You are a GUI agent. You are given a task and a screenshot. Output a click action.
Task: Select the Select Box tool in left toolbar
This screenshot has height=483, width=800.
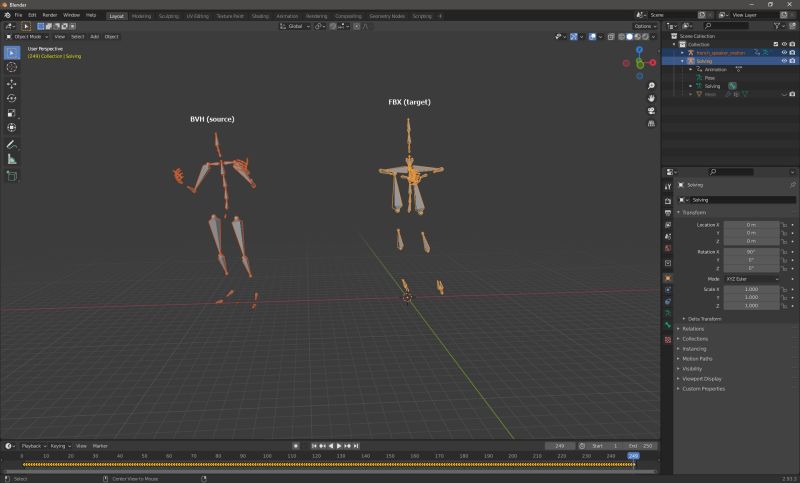click(12, 53)
